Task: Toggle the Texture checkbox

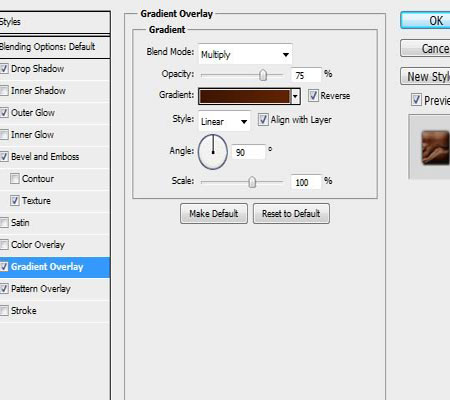Action: tap(15, 201)
